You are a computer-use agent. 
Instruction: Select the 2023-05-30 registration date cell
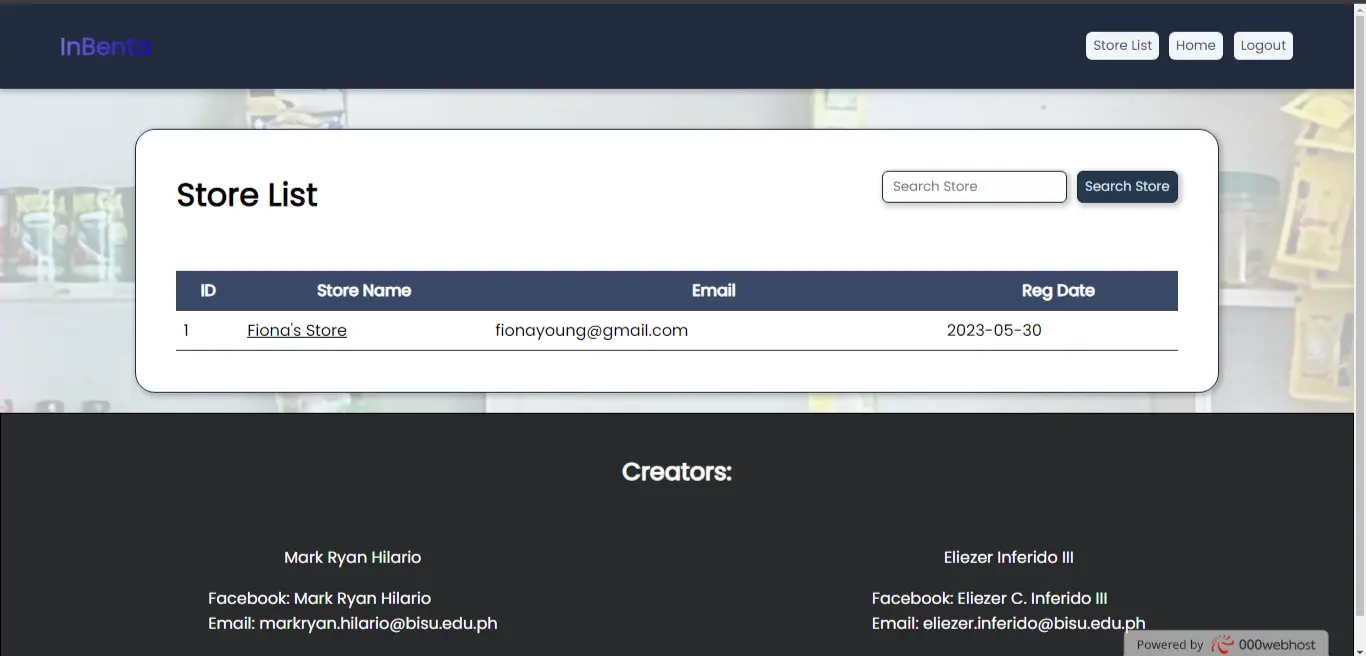click(993, 331)
